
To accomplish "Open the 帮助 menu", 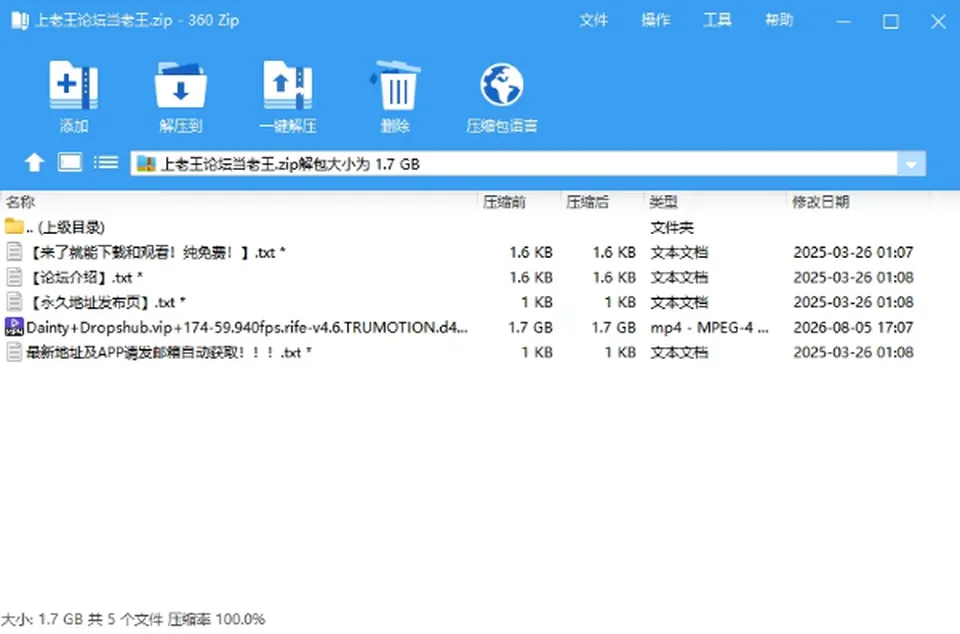I will 779,20.
